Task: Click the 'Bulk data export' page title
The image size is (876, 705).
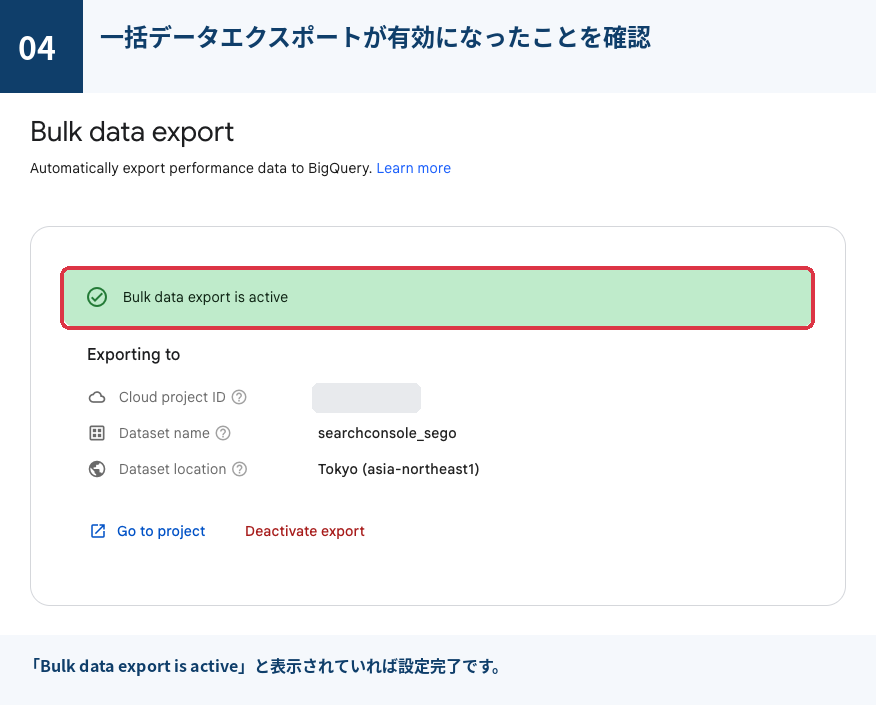Action: [132, 132]
